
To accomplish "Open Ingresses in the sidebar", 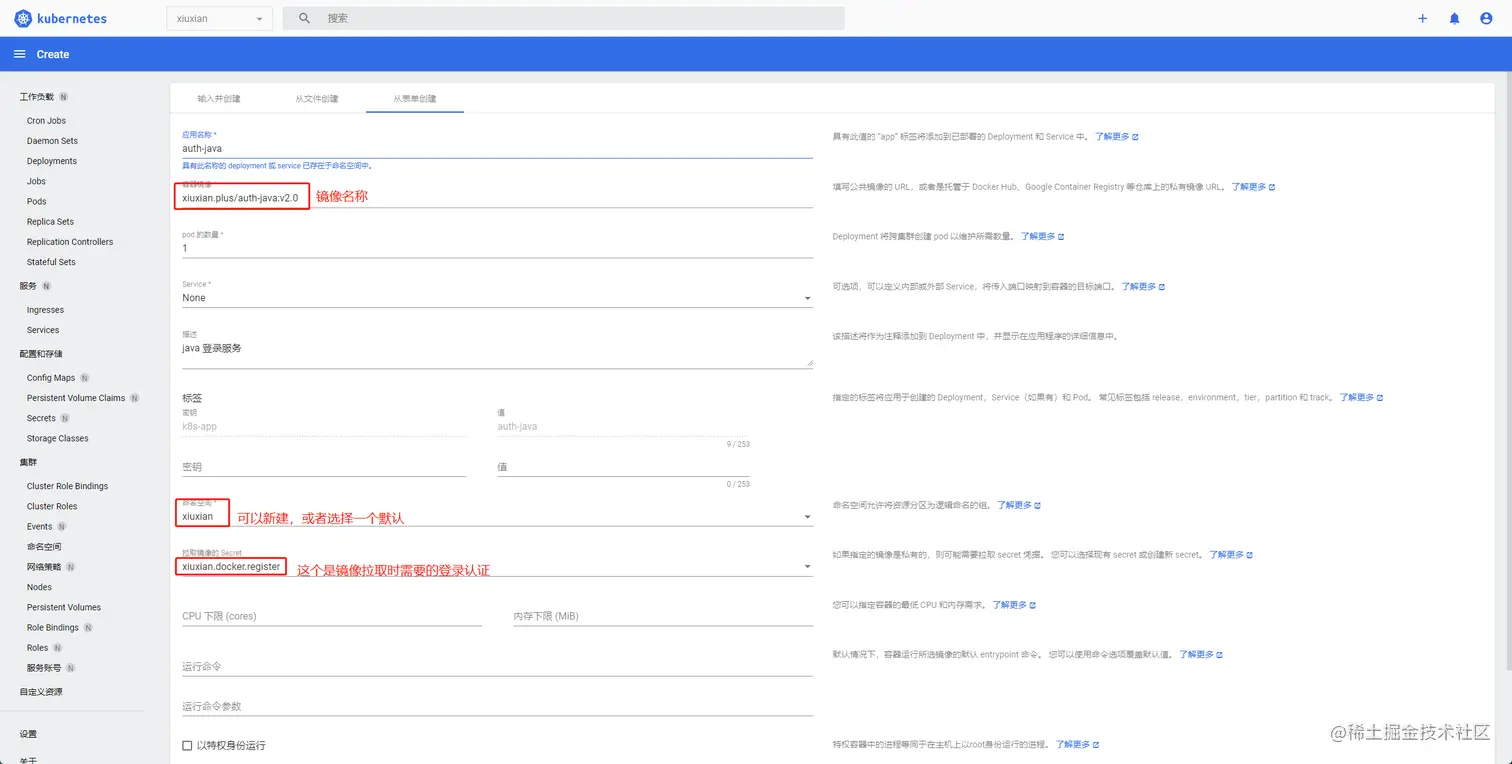I will pyautogui.click(x=45, y=310).
